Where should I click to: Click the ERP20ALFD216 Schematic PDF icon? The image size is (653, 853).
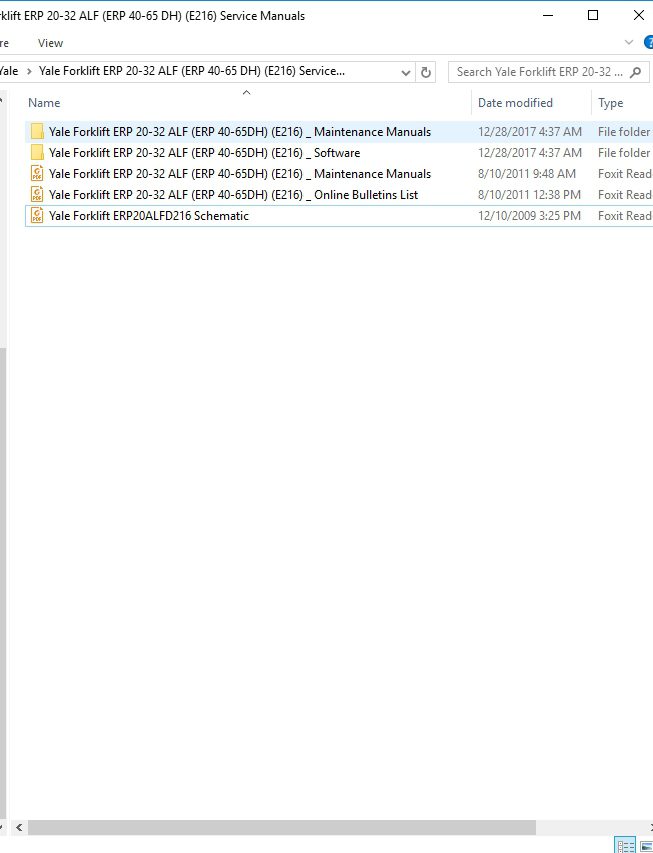(37, 215)
